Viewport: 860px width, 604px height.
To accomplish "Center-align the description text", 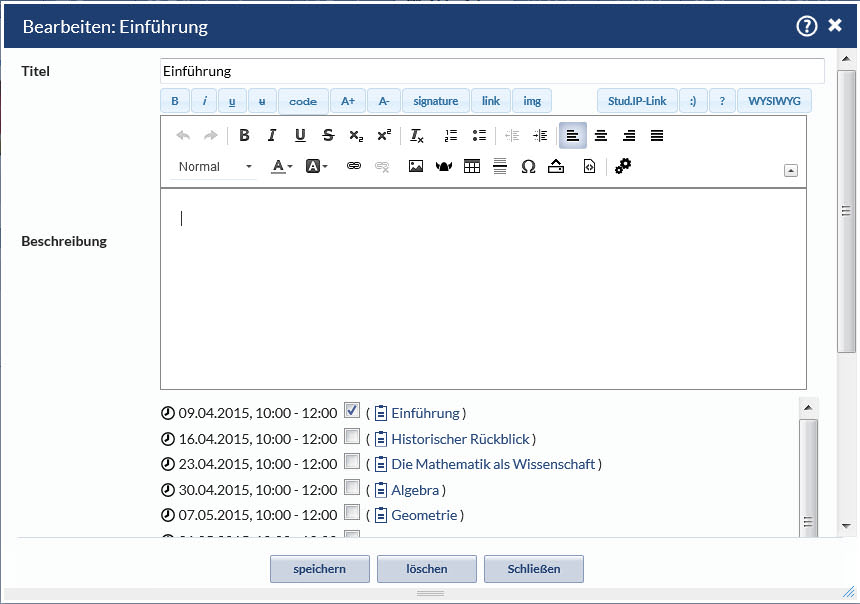I will pyautogui.click(x=601, y=136).
